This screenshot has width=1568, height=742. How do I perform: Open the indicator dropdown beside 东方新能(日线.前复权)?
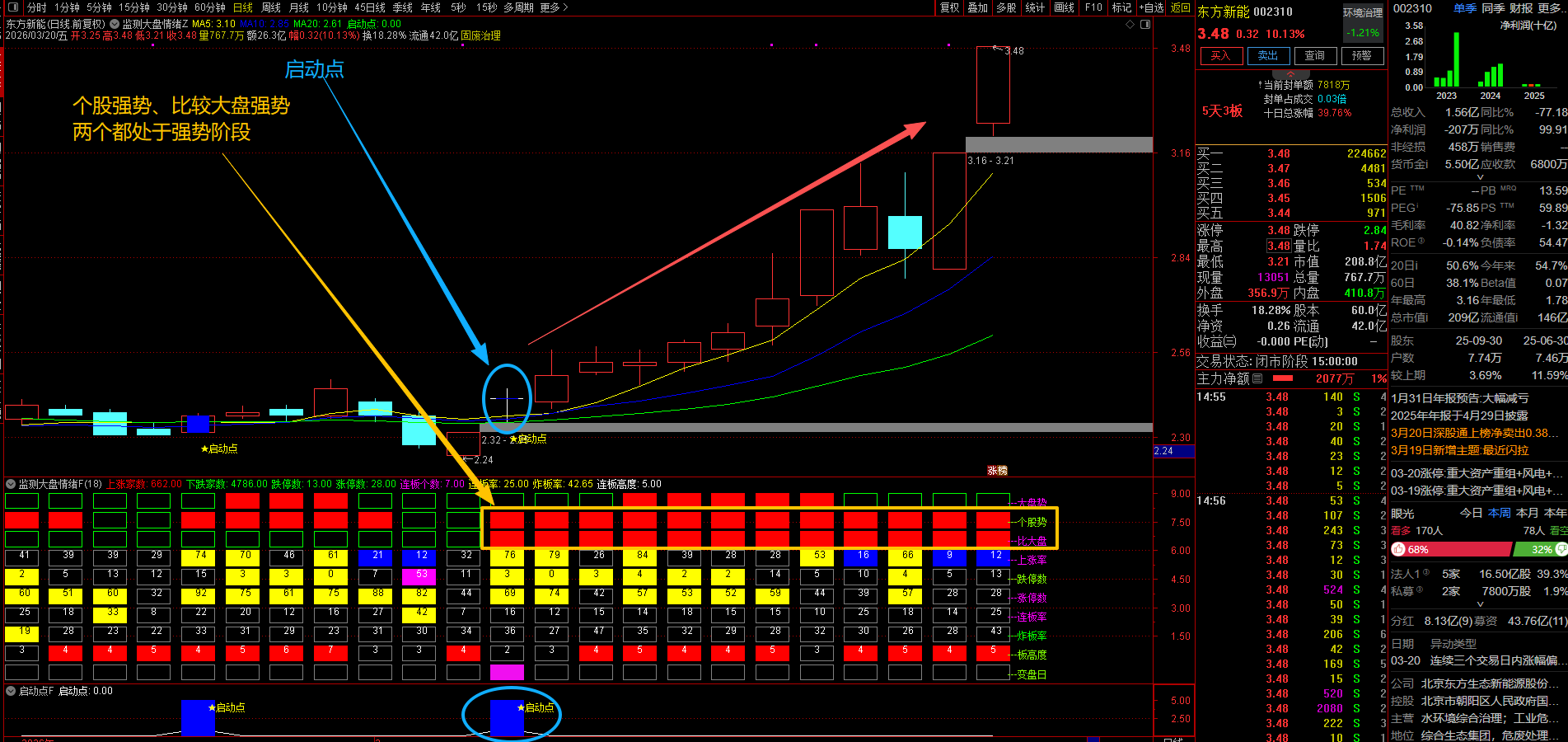click(x=115, y=25)
